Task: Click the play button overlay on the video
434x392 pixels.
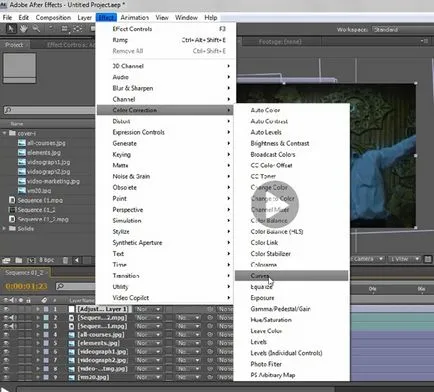Action: pos(275,204)
